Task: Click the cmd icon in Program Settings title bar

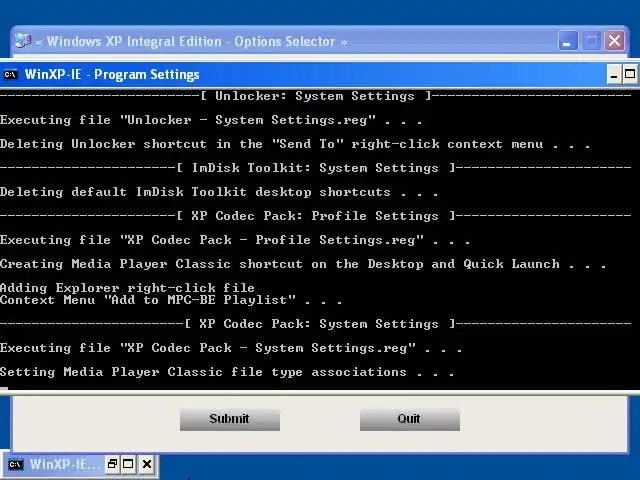Action: coord(11,75)
